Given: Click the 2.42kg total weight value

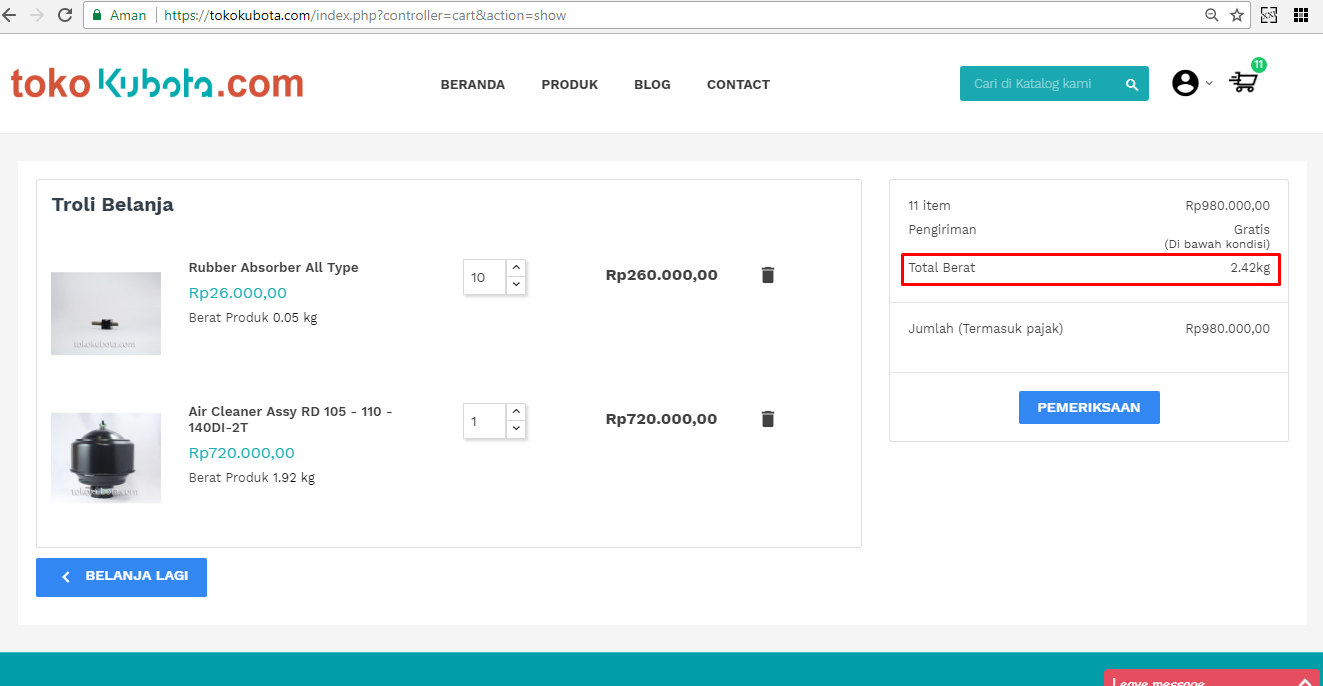Looking at the screenshot, I should 1250,268.
